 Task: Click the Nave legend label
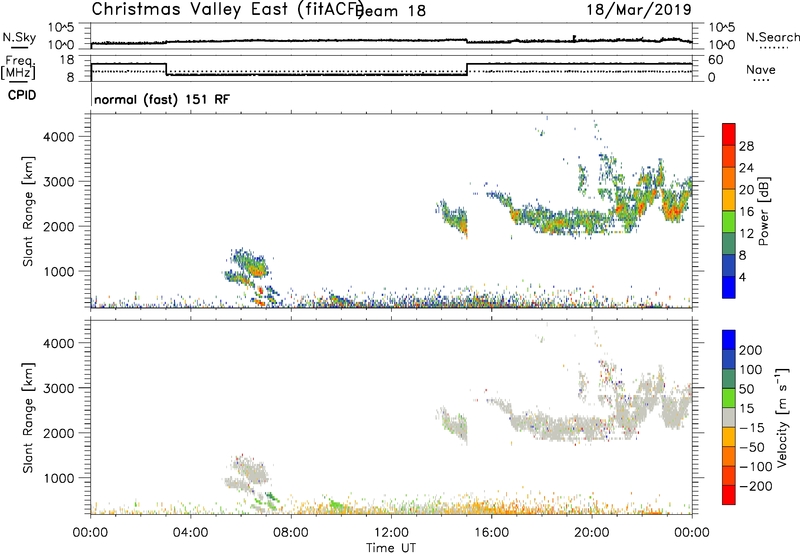click(761, 70)
